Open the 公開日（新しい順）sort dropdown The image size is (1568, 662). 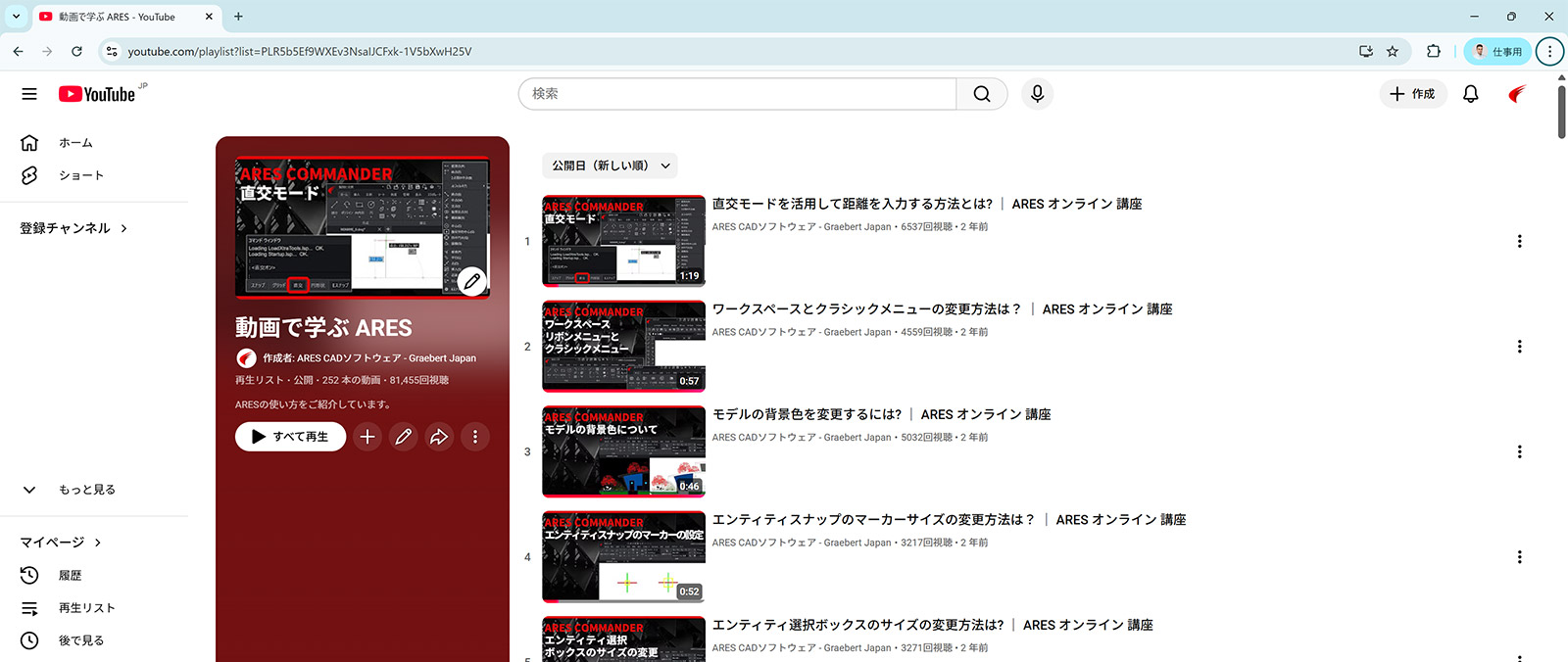click(610, 165)
